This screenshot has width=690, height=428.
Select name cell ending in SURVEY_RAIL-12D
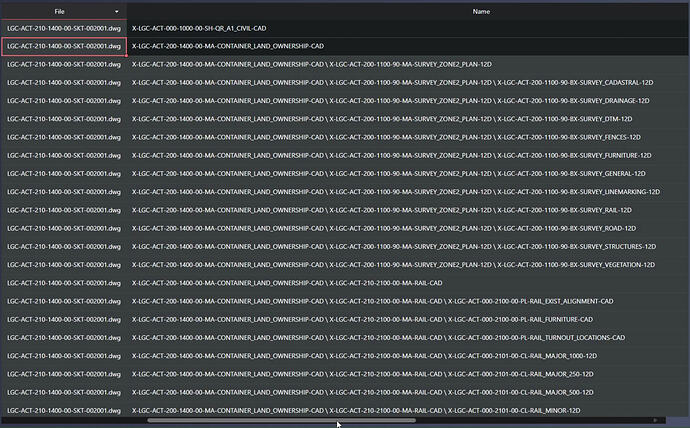click(408, 210)
